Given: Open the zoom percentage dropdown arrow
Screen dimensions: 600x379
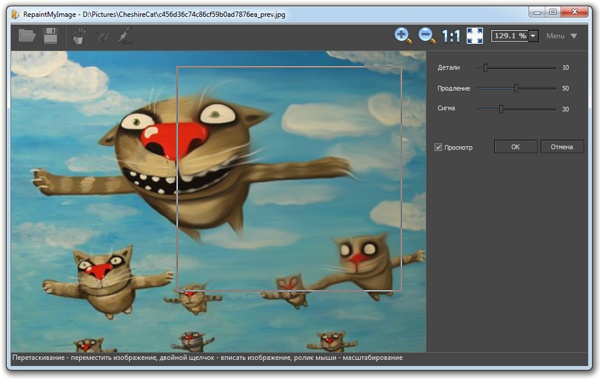Looking at the screenshot, I should 533,36.
